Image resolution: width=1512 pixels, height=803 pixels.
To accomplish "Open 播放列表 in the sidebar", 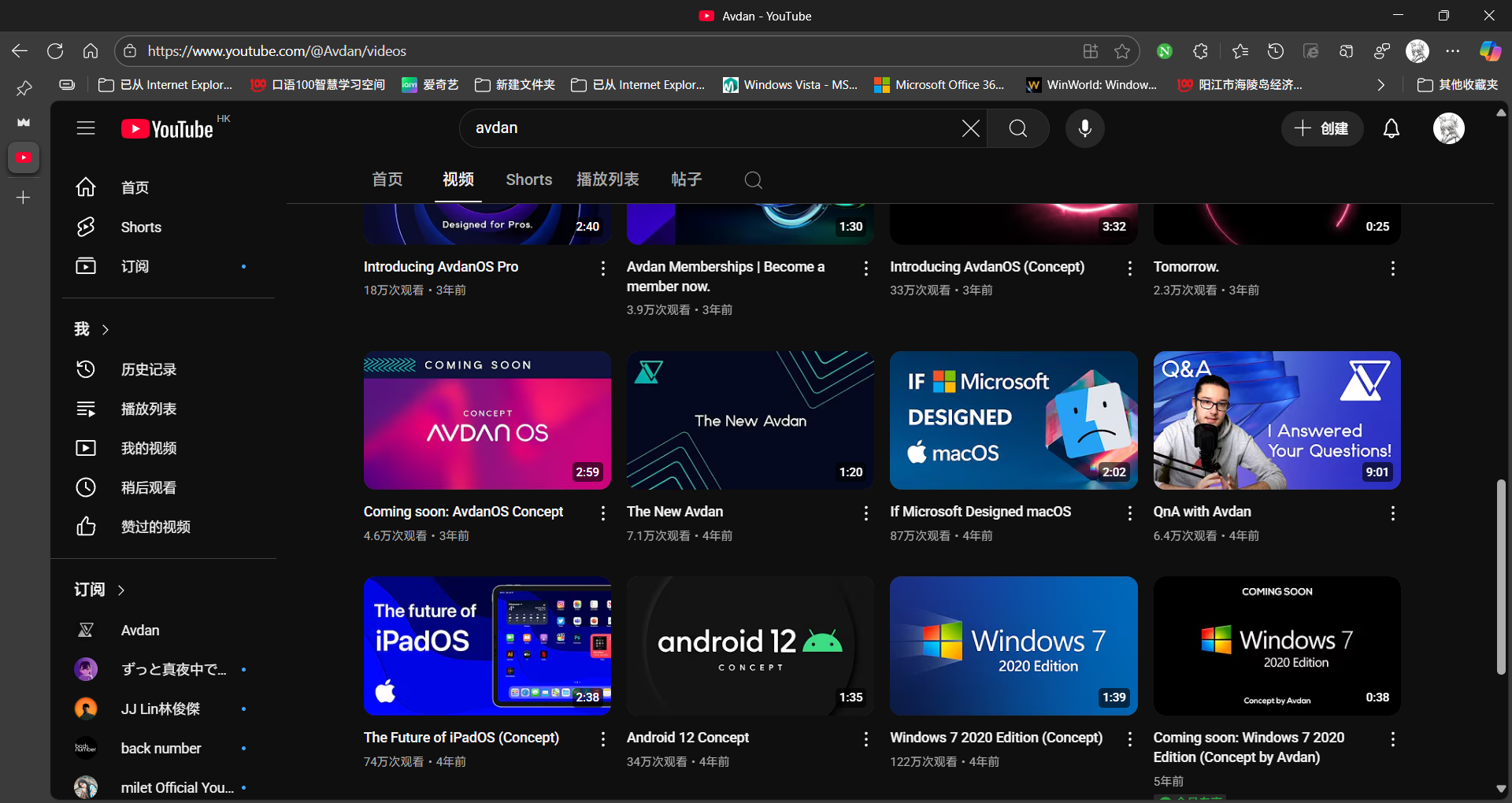I will point(169,409).
